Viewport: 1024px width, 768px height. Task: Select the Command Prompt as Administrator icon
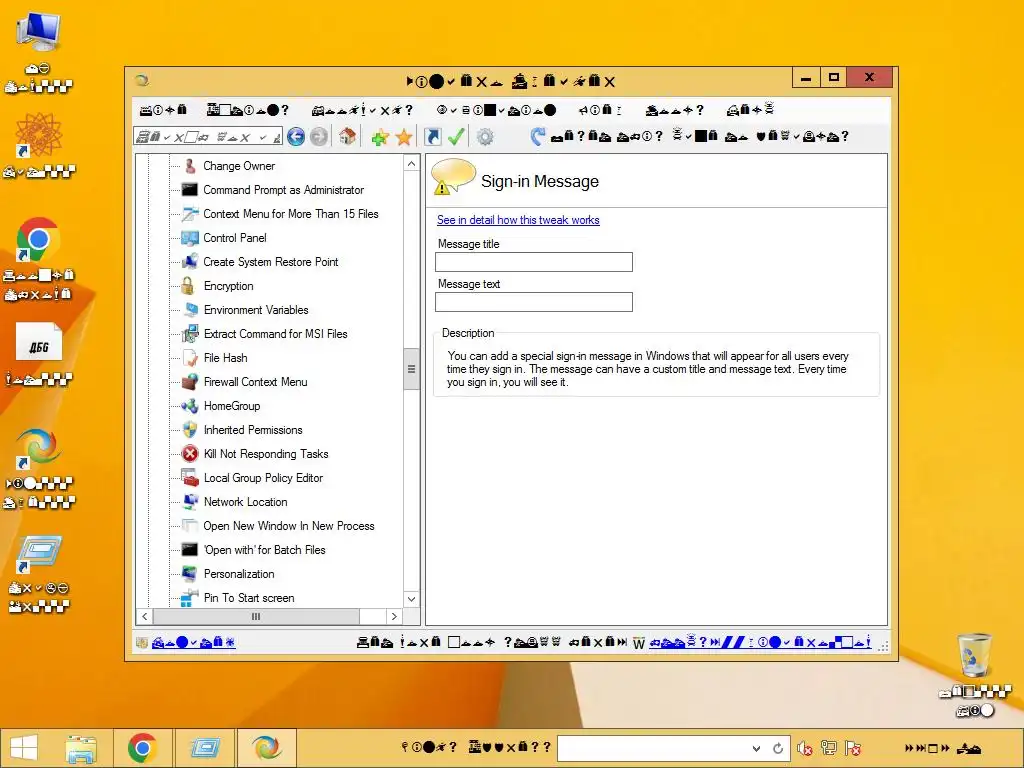pyautogui.click(x=189, y=190)
